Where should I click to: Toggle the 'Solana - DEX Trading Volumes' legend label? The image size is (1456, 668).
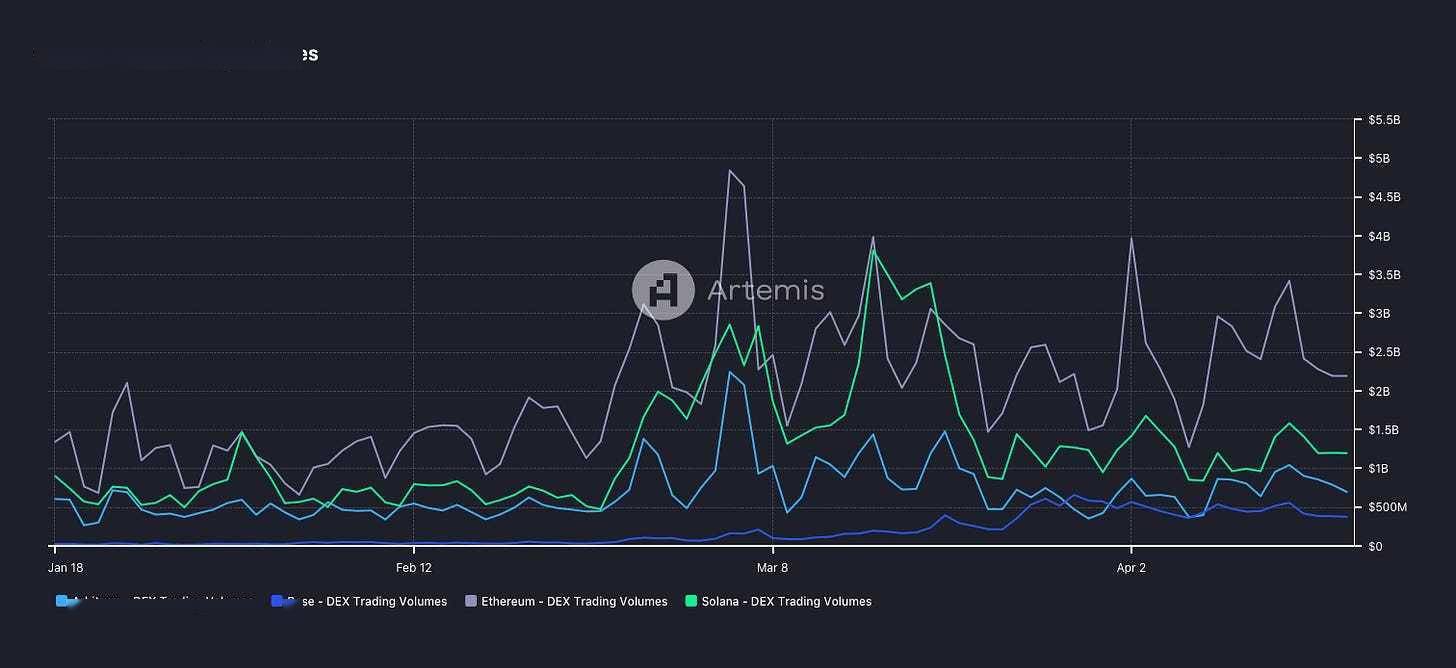point(785,602)
